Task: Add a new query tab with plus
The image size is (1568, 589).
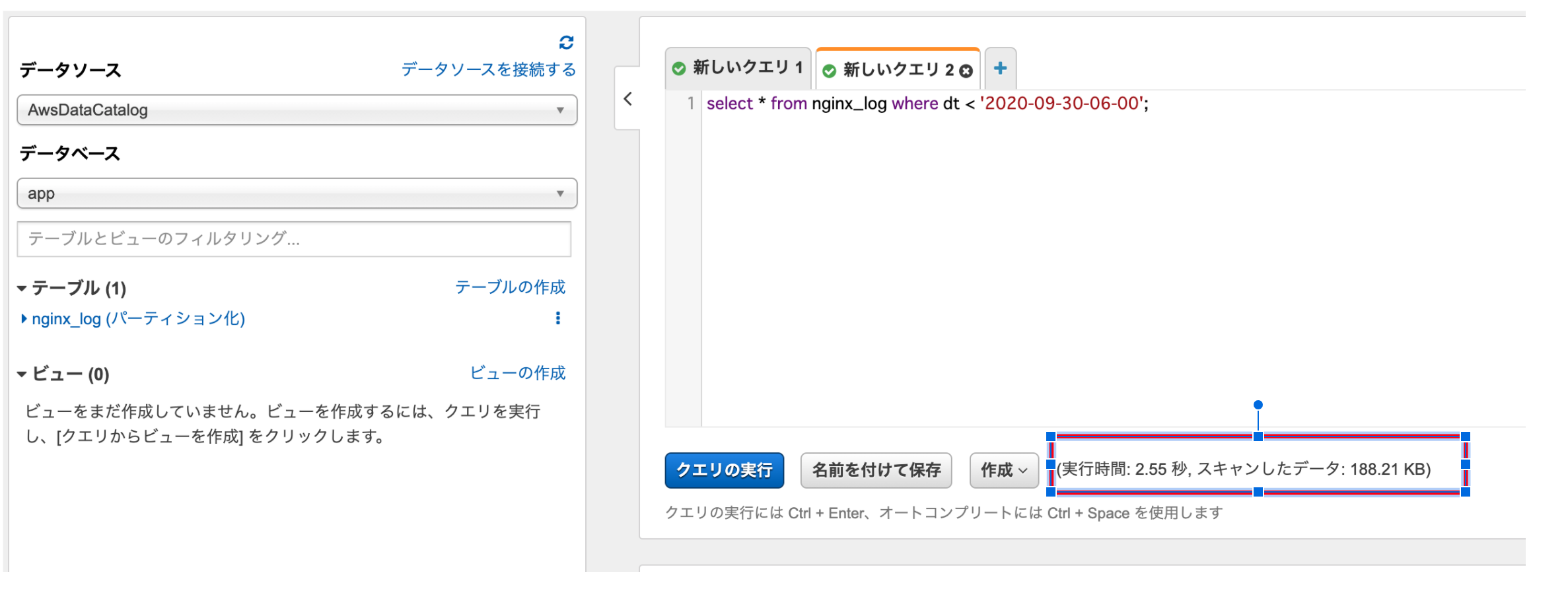Action: coord(1001,68)
